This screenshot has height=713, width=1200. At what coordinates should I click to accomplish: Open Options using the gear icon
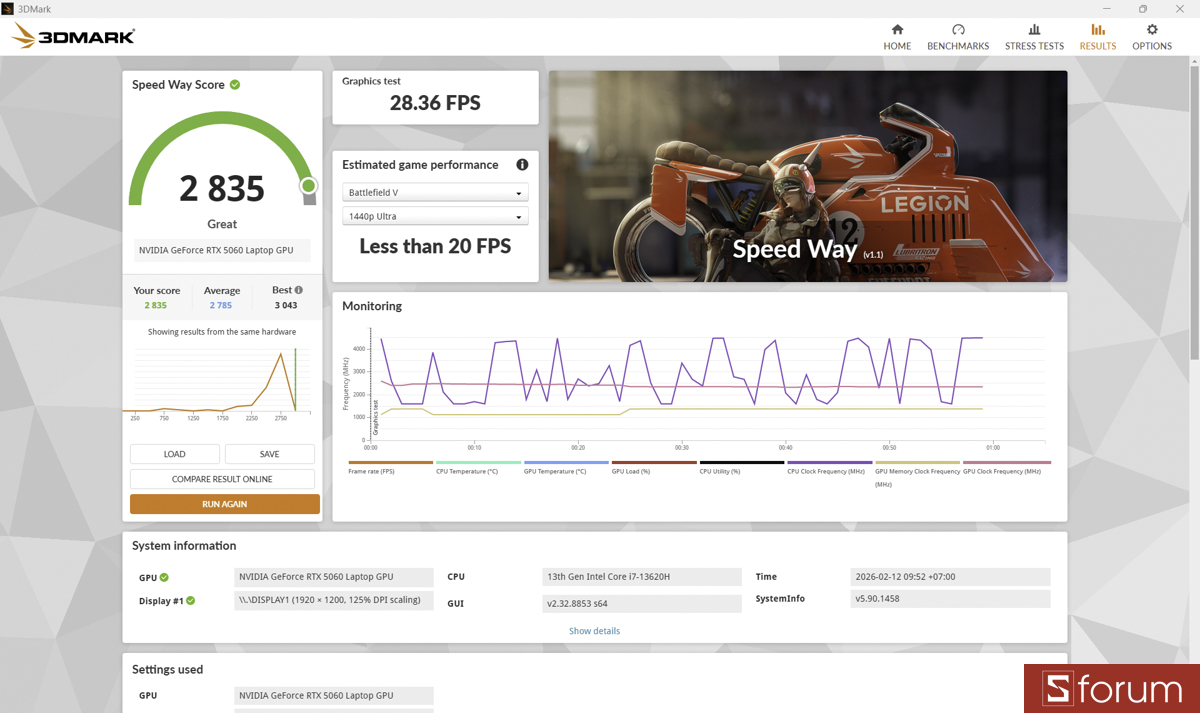(x=1151, y=37)
